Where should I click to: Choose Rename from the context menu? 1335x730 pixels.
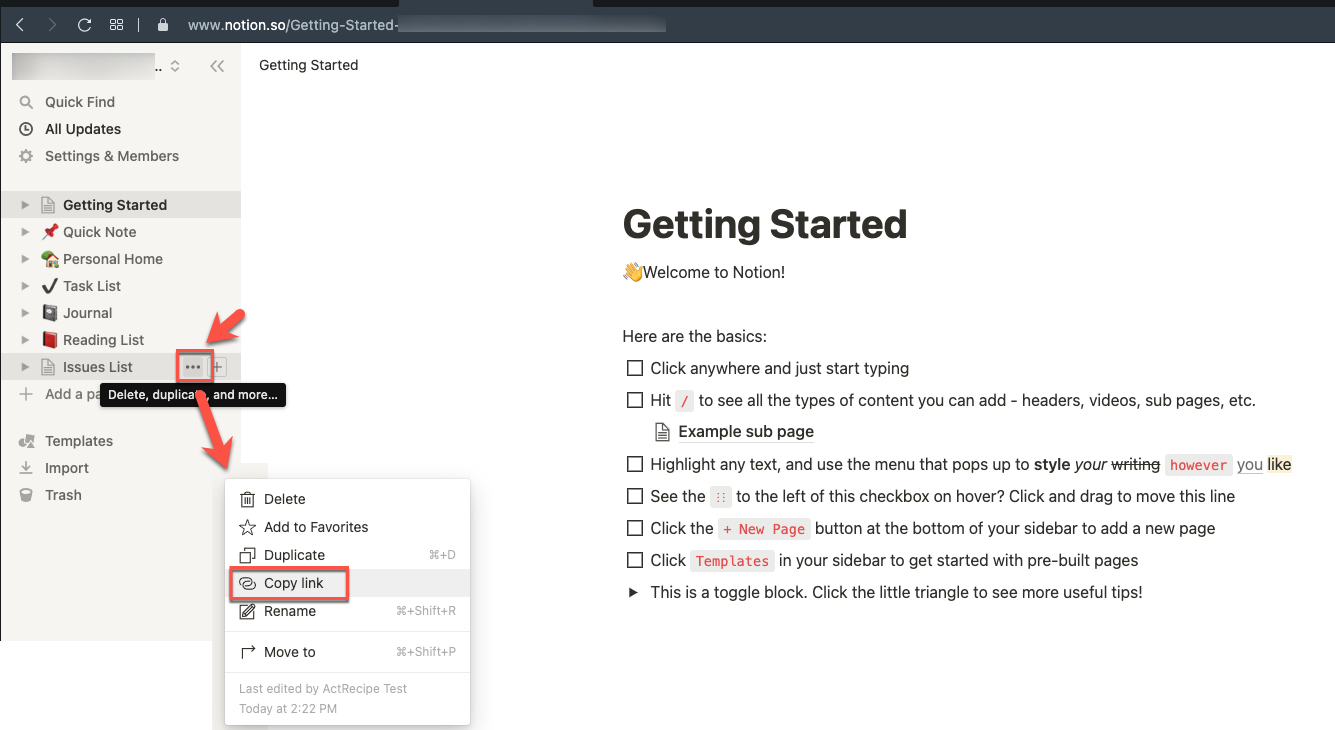point(347,611)
